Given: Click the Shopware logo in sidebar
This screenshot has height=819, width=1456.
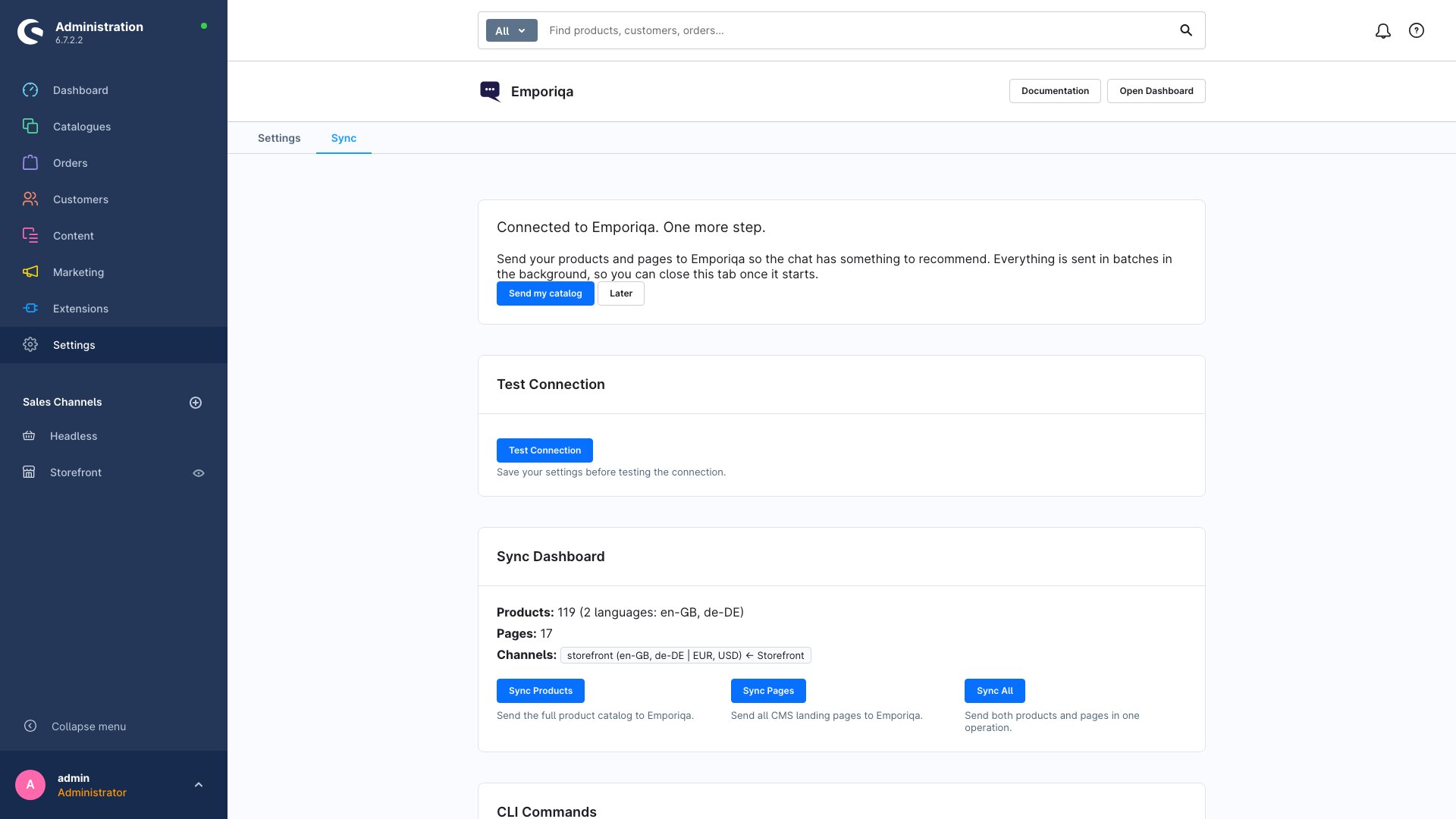Looking at the screenshot, I should tap(30, 31).
